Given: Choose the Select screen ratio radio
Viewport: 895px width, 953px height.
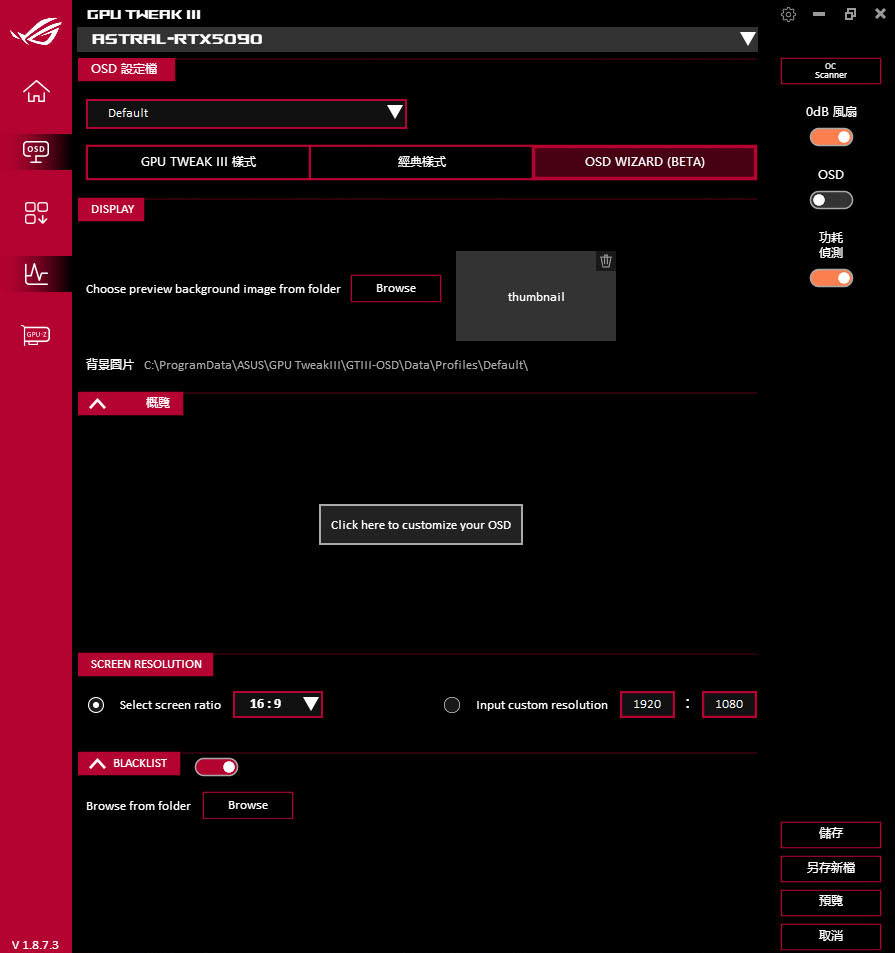Looking at the screenshot, I should tap(96, 705).
